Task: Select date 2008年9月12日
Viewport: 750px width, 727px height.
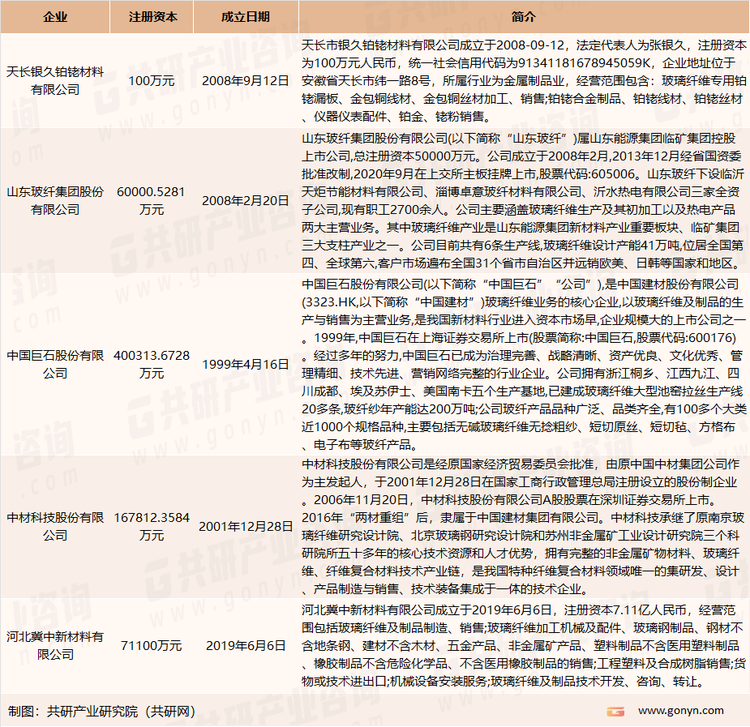Action: click(246, 81)
